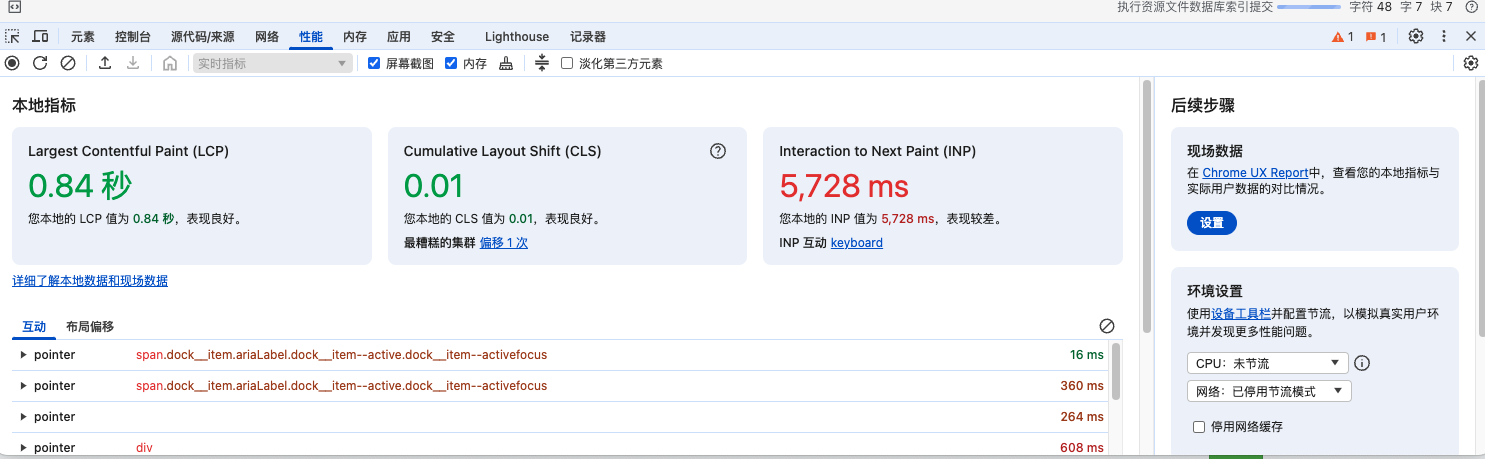Switch to the 控制台 tab

click(x=133, y=37)
